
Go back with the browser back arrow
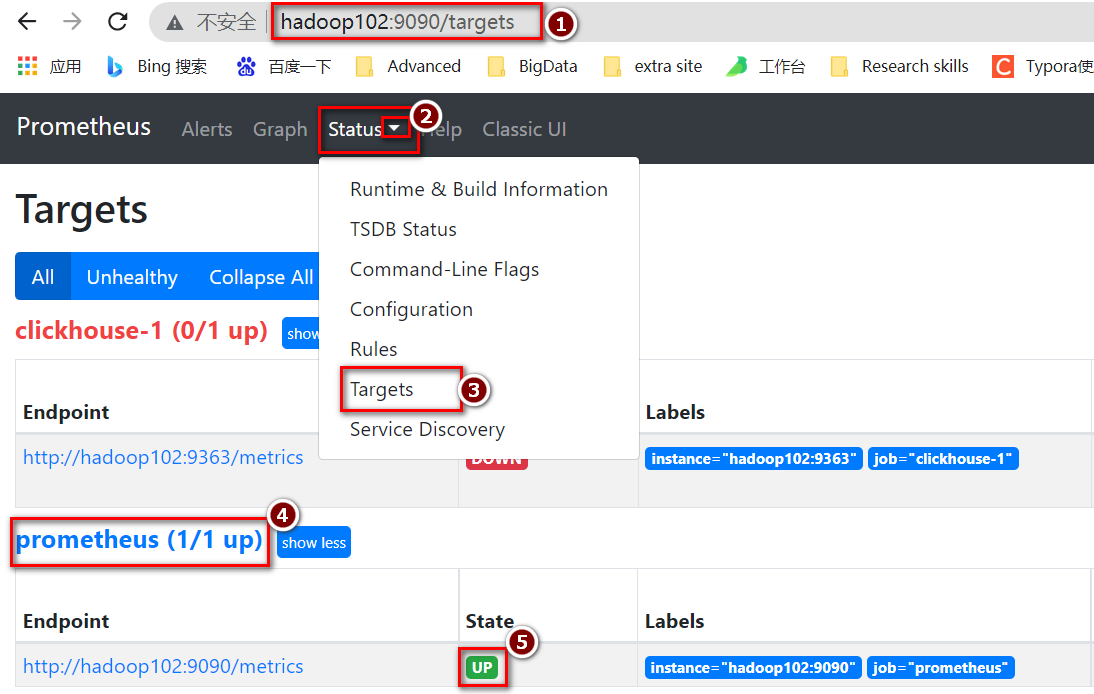pyautogui.click(x=27, y=22)
